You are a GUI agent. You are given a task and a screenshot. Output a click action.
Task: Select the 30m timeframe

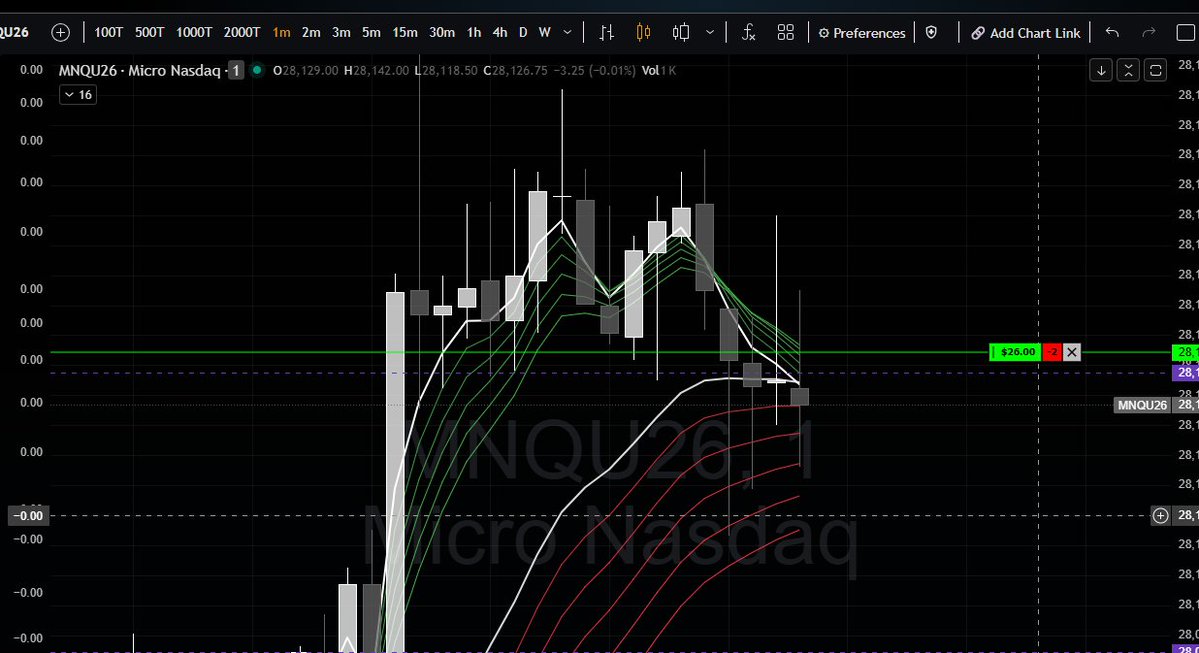pos(441,32)
